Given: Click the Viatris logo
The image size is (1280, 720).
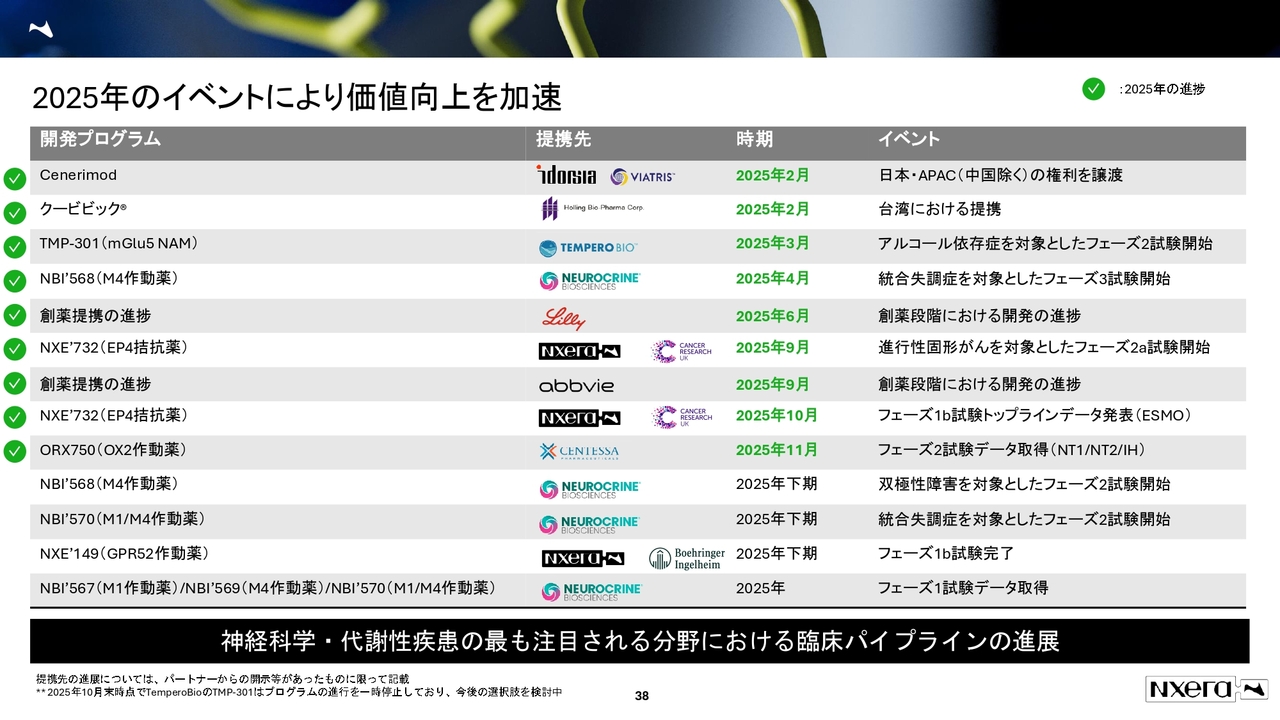Looking at the screenshot, I should pyautogui.click(x=643, y=177).
